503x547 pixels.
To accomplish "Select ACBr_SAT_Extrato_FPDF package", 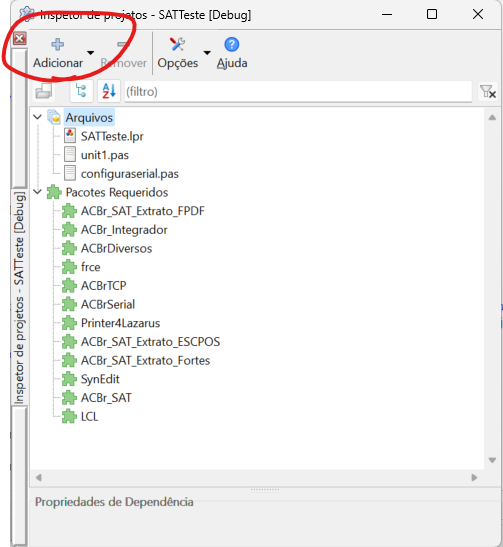I will 143,211.
